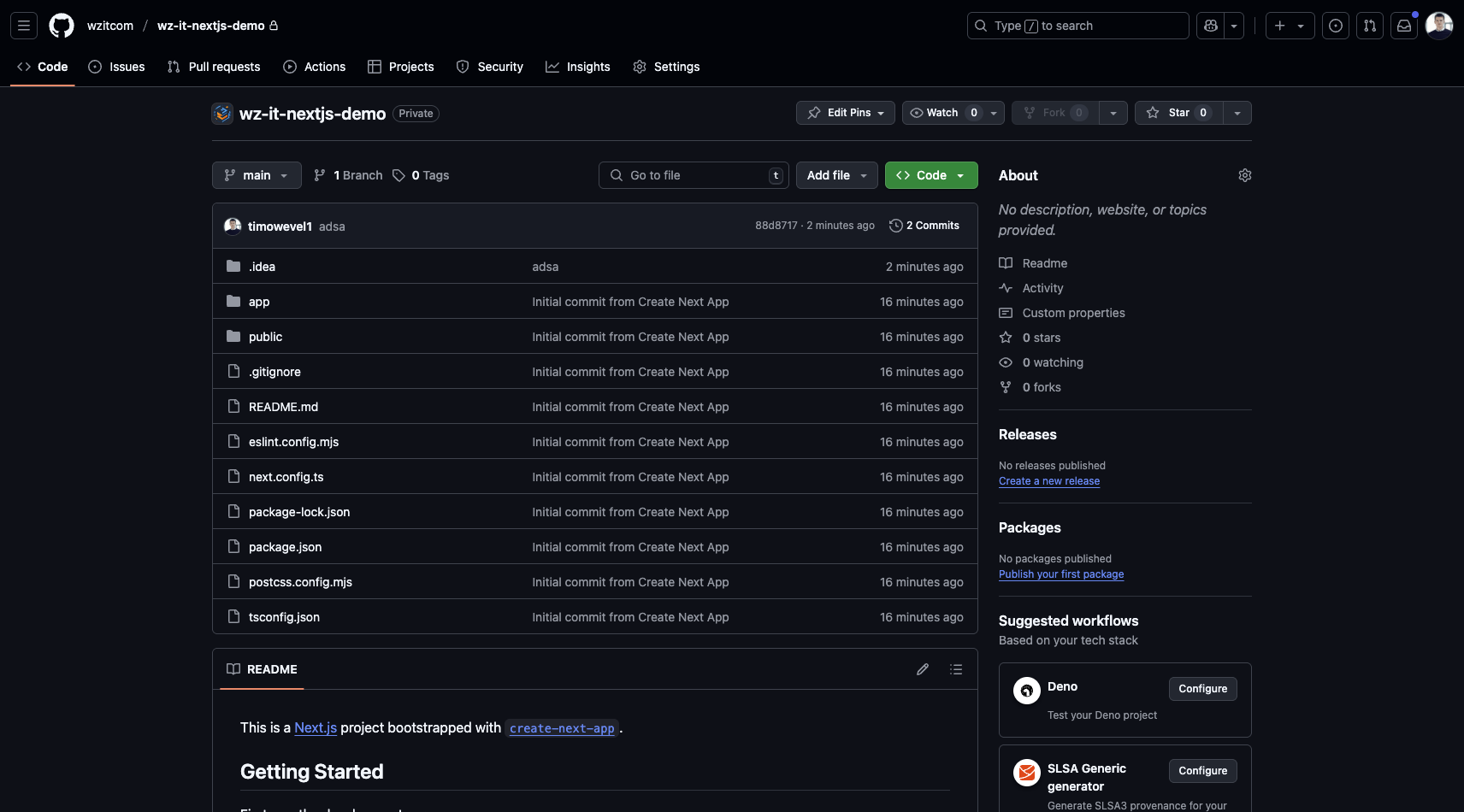
Task: Open the tsconfig.json file
Action: pos(284,617)
